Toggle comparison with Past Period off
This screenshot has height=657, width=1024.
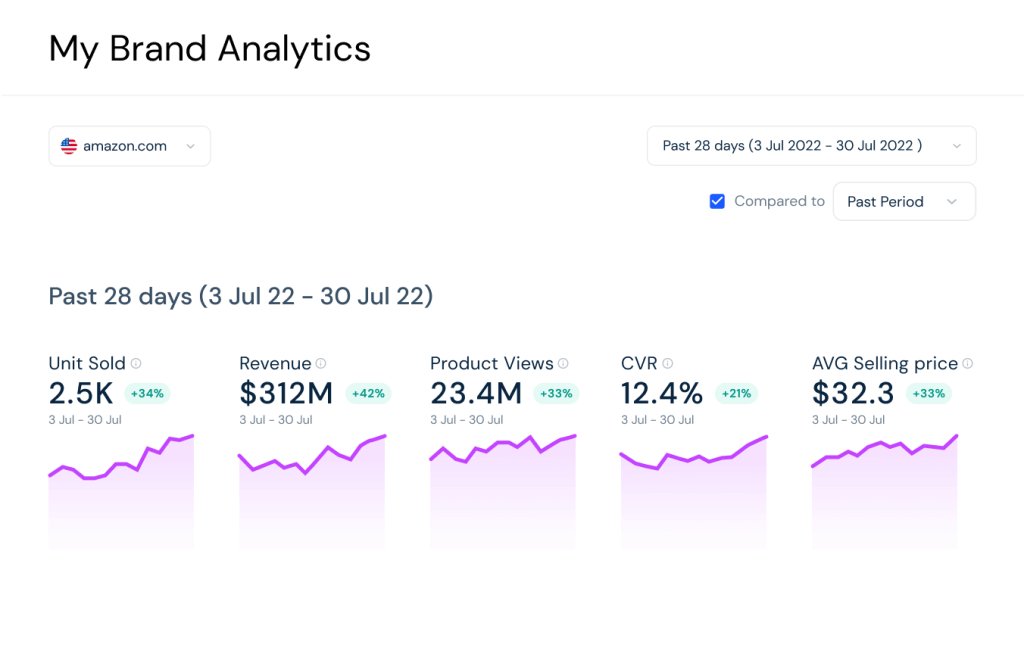pyautogui.click(x=717, y=201)
